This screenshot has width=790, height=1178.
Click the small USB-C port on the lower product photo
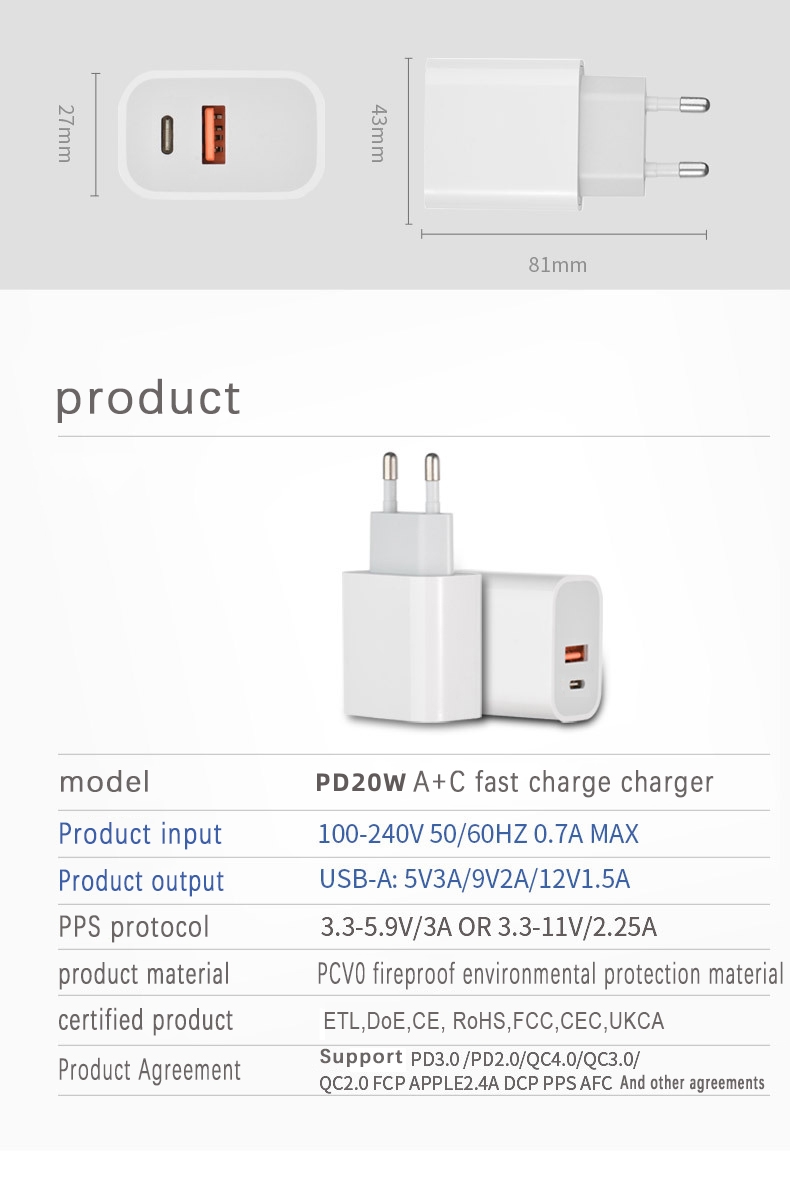point(576,686)
